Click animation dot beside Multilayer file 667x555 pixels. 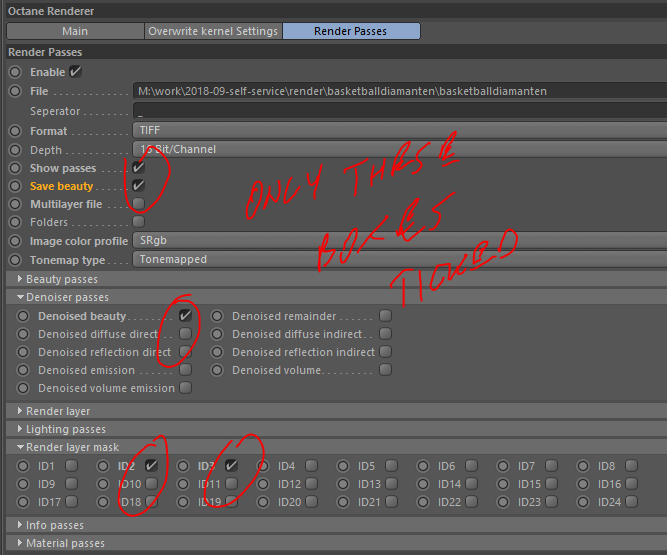click(15, 204)
